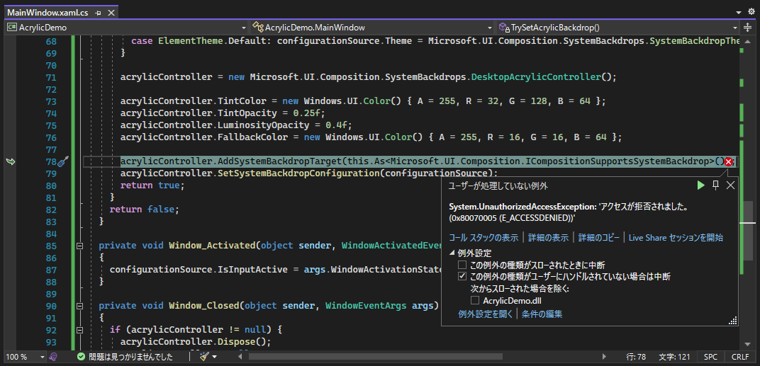760x366 pixels.
Task: Click the ユーザーが処理していない例外 popup title
Action: click(498, 186)
